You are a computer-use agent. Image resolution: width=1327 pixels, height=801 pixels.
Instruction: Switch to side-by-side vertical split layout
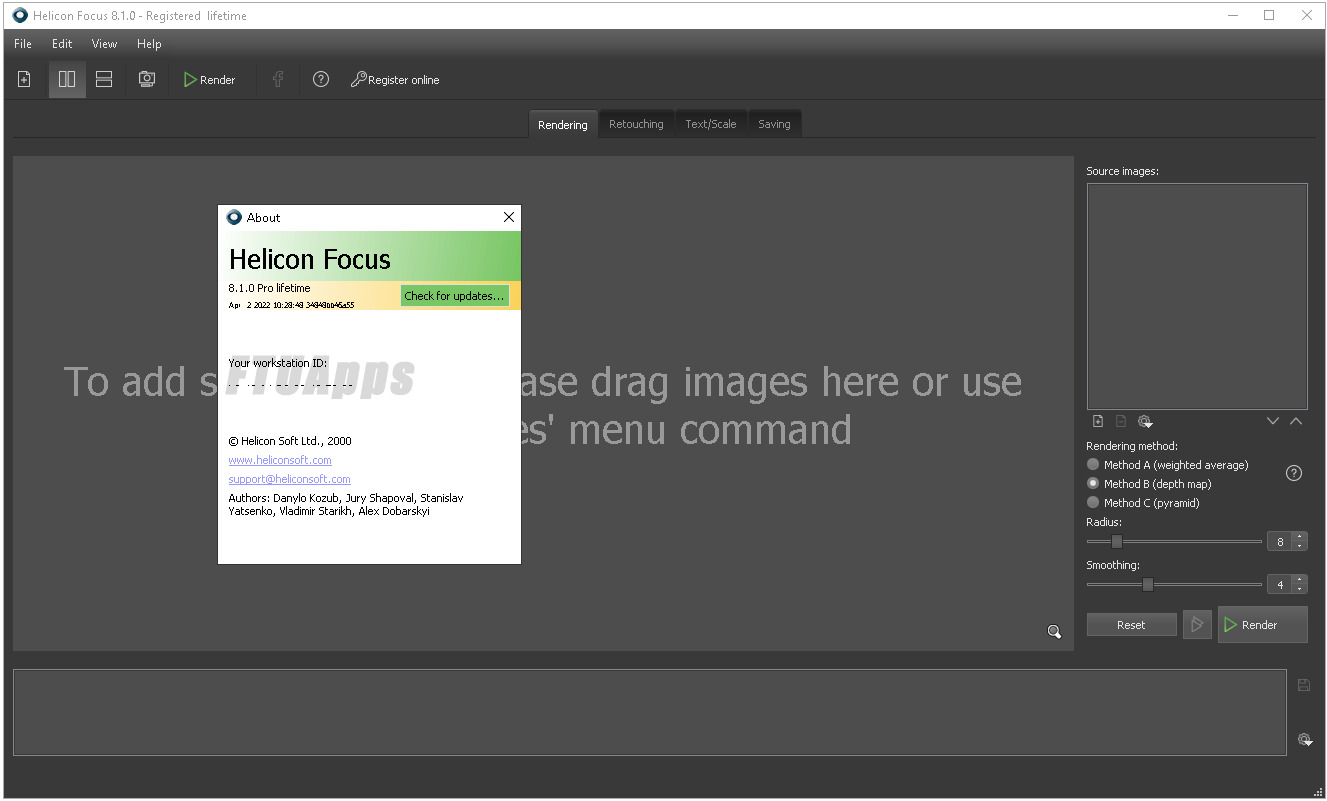tap(67, 79)
